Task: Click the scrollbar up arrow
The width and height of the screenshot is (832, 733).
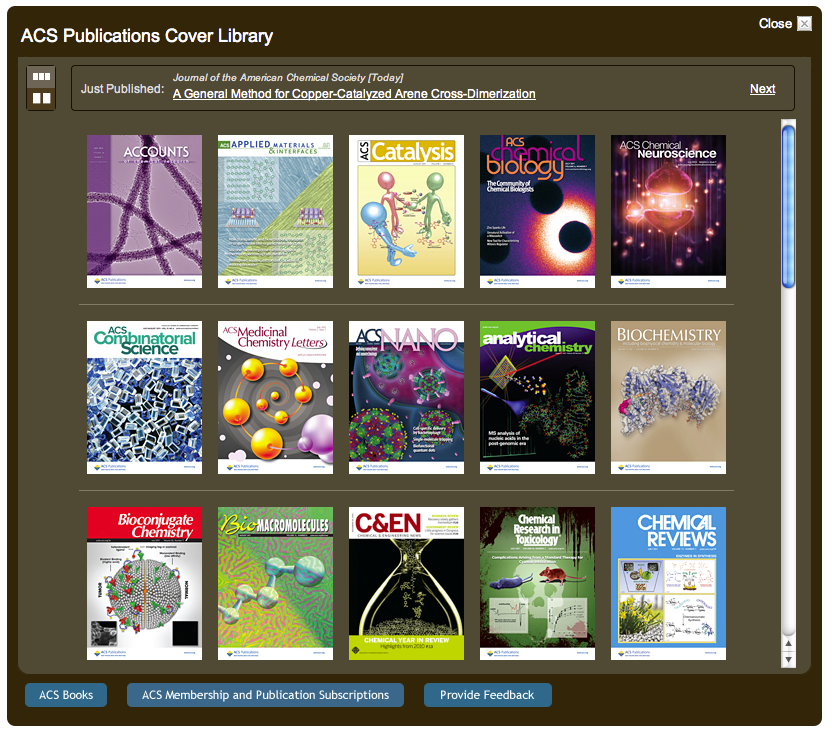Action: (x=788, y=645)
